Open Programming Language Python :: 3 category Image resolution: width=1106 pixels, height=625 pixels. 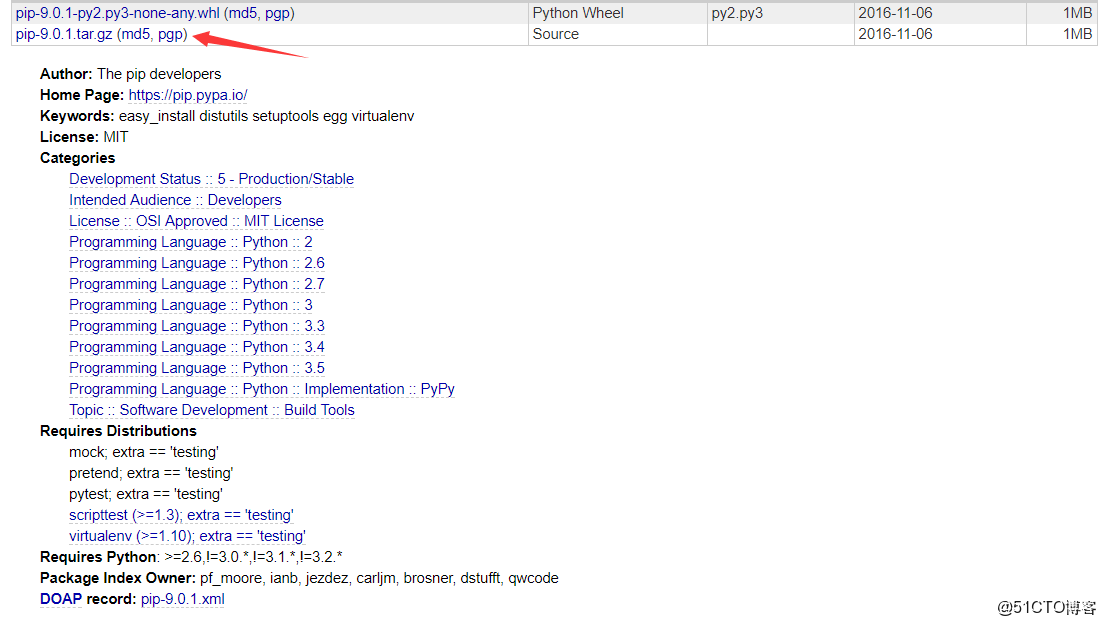[190, 305]
